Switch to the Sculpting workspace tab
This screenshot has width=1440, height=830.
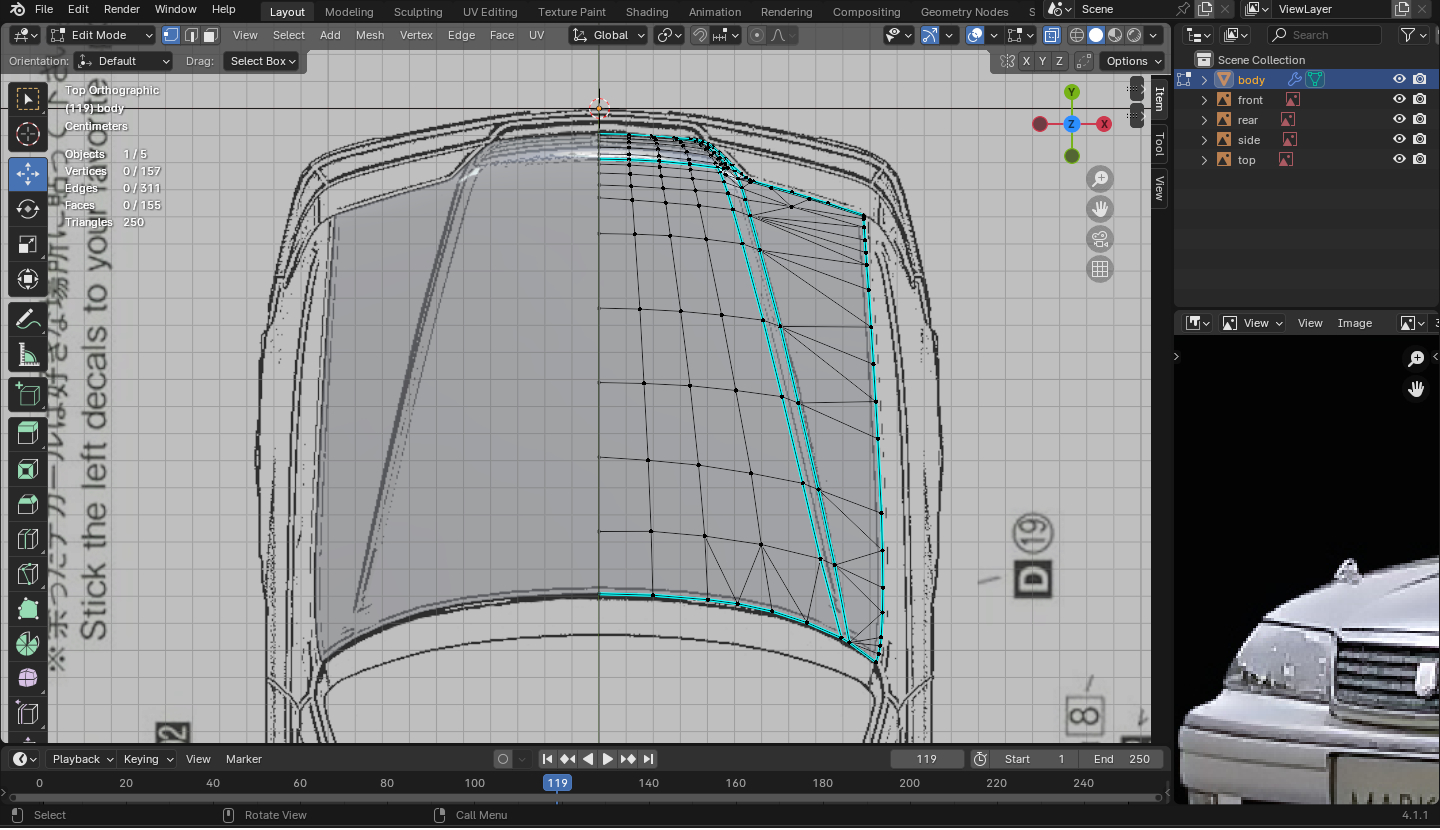click(x=418, y=12)
